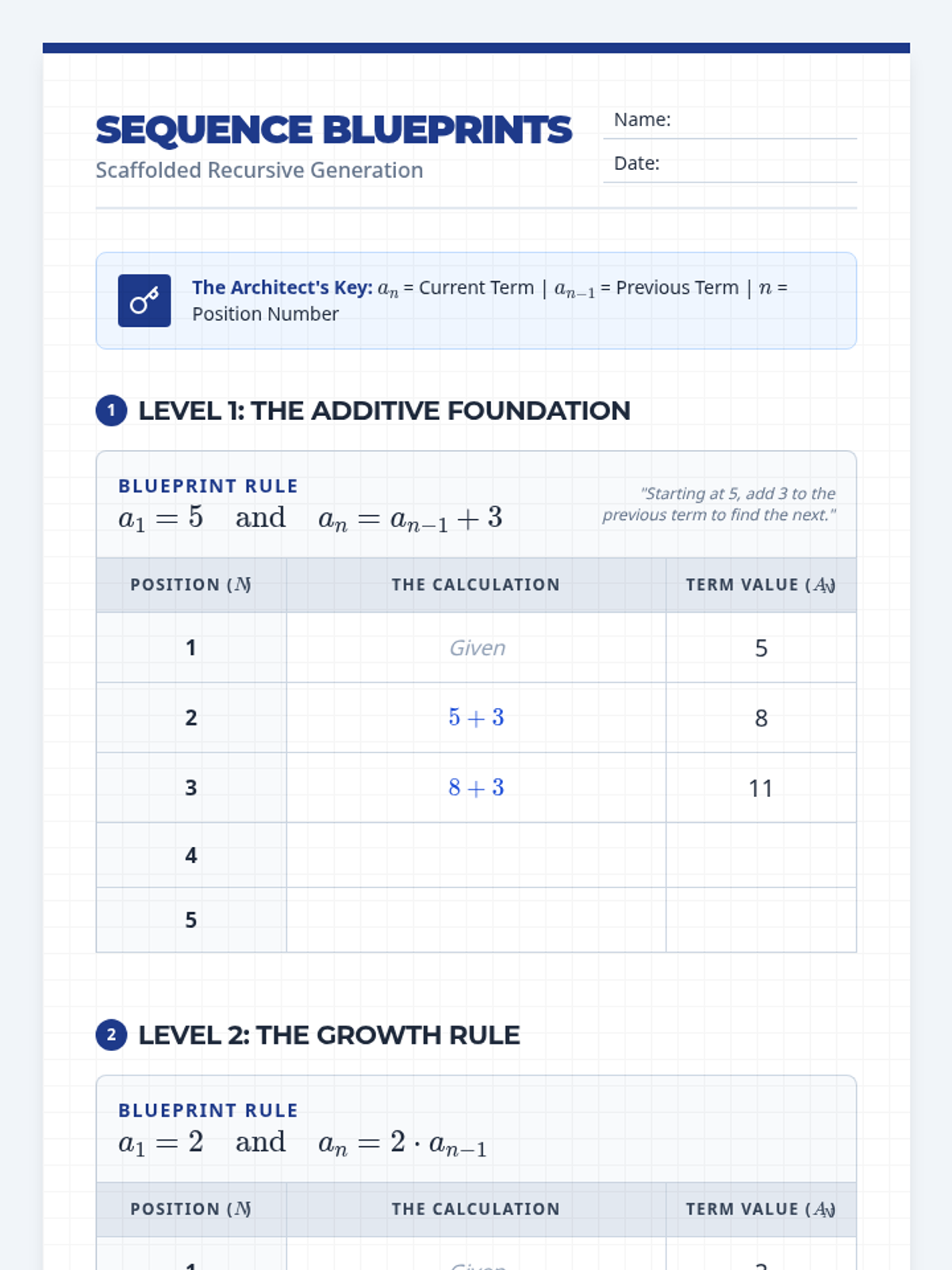952x1270 pixels.
Task: Click the Level 2 blueprint rule formula
Action: pyautogui.click(x=302, y=1143)
